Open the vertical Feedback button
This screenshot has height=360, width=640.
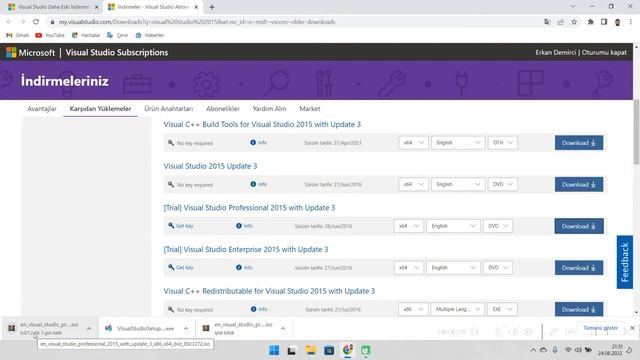[625, 262]
